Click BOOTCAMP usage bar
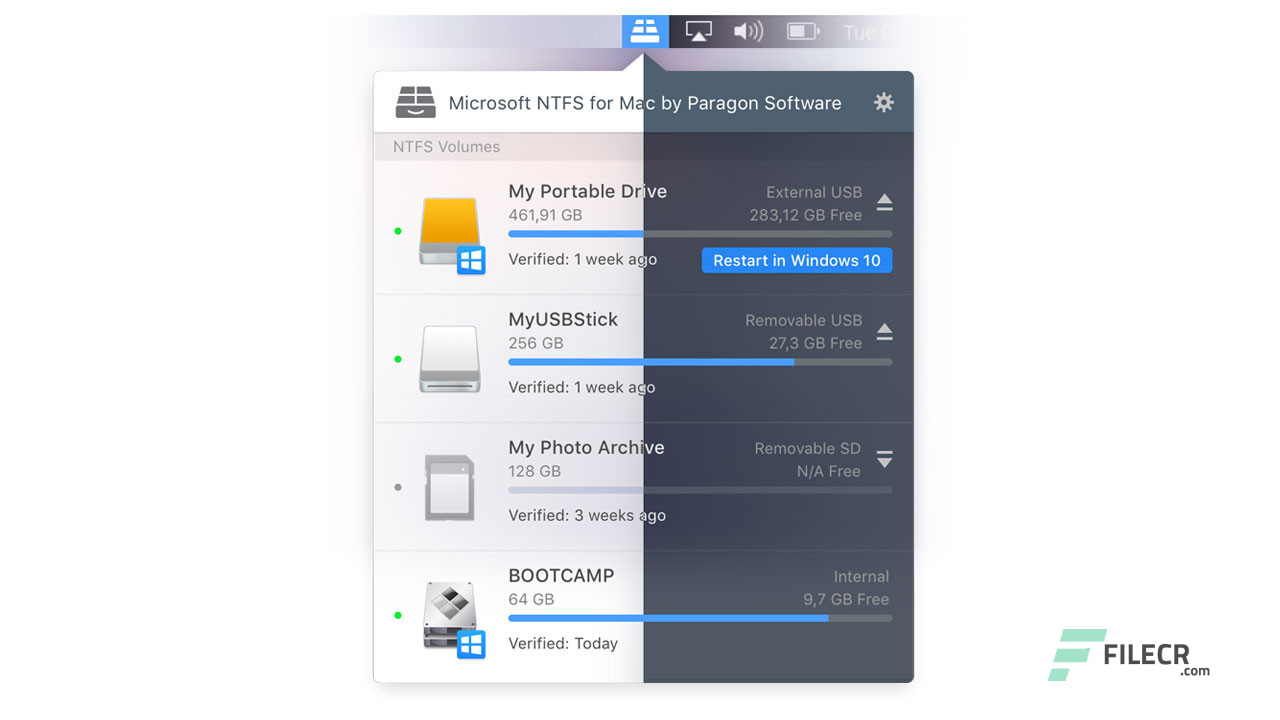1280x720 pixels. point(700,618)
